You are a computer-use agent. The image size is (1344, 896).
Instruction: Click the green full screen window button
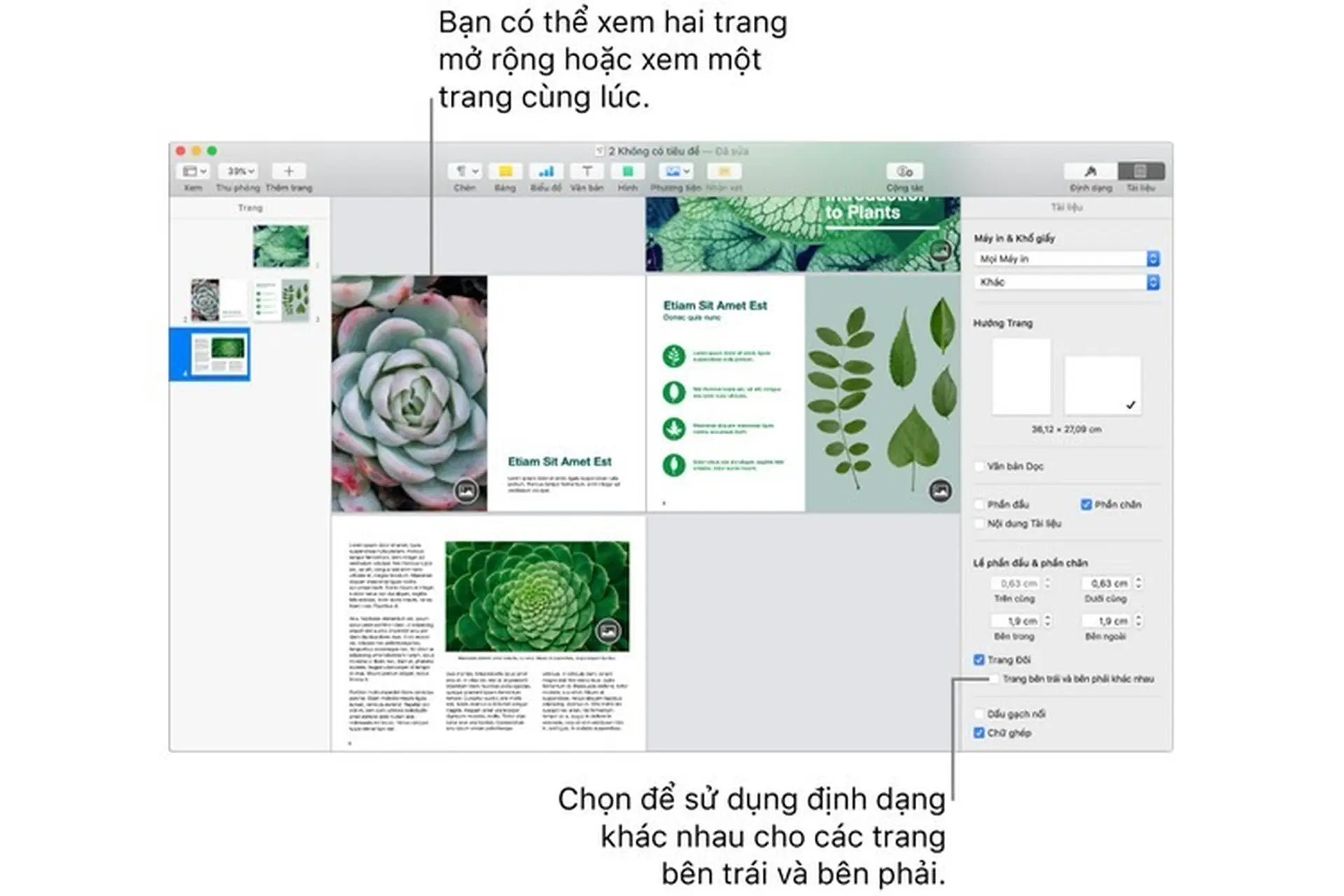212,150
